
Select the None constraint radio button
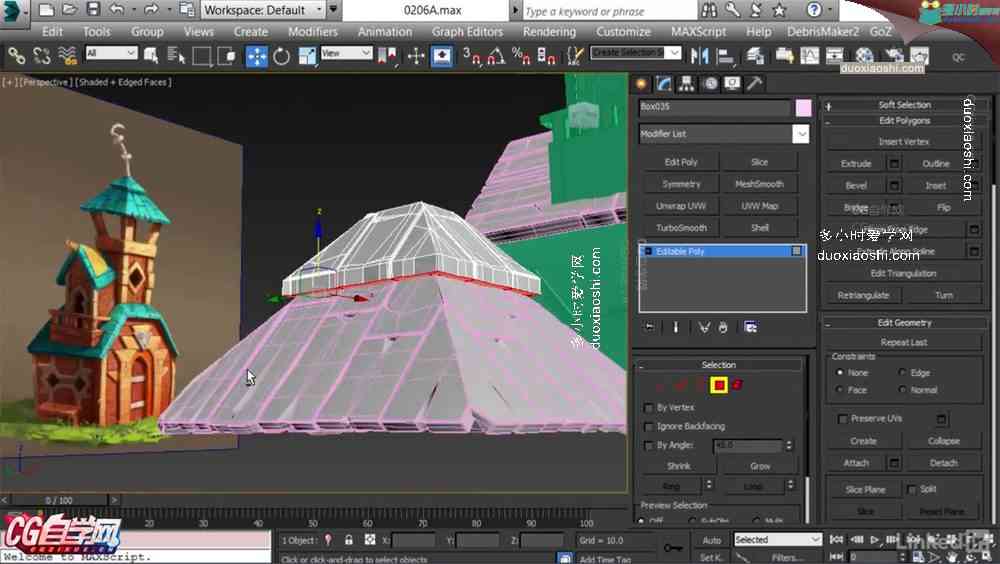[839, 372]
